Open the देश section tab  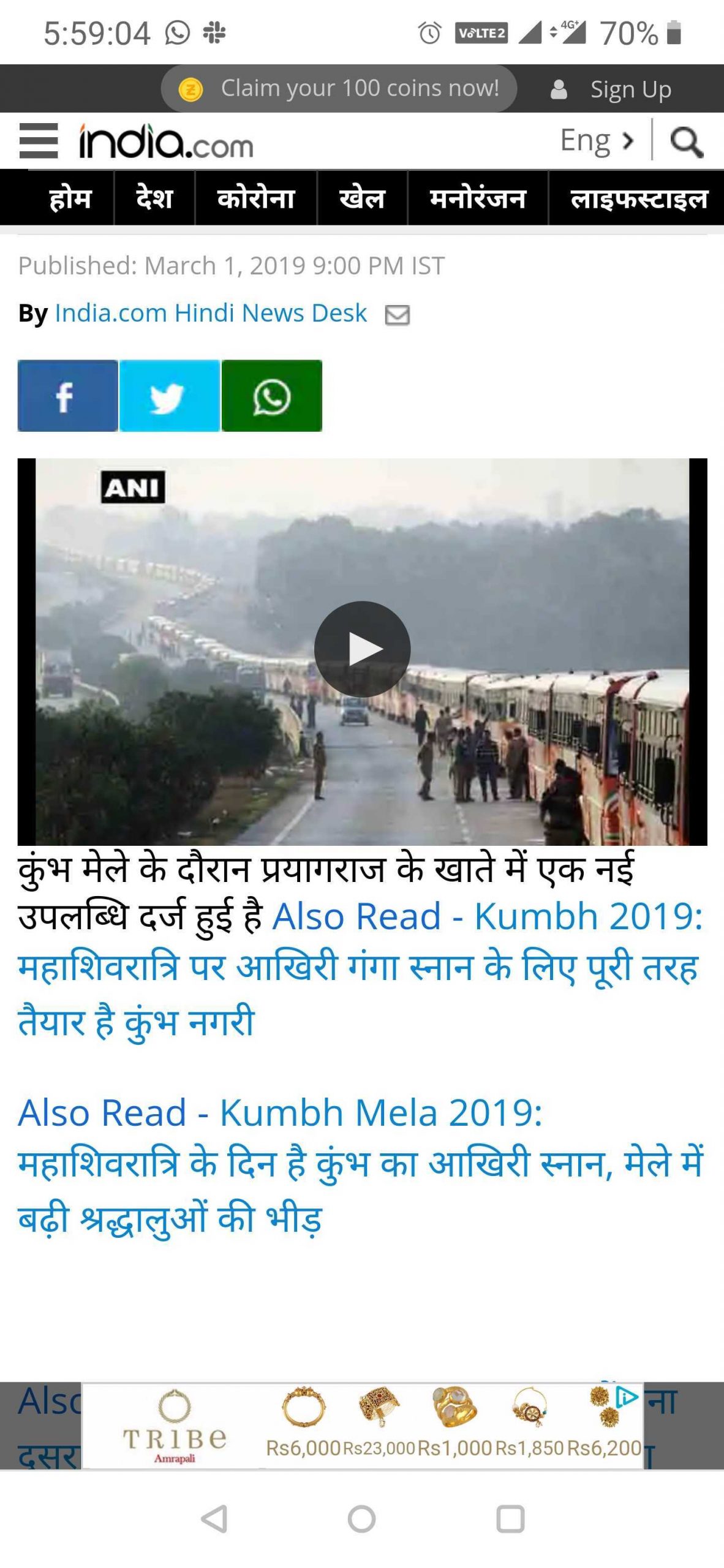(x=154, y=198)
